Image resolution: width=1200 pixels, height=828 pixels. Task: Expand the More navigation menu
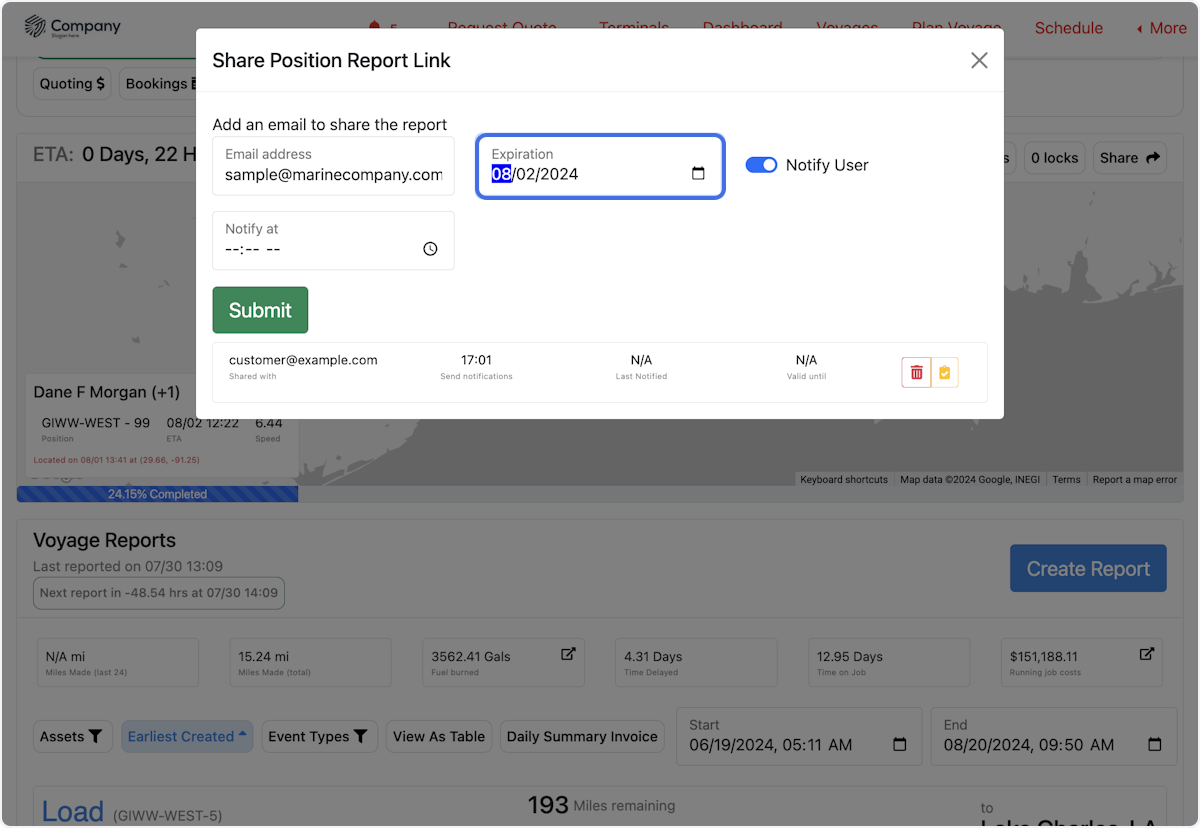click(1160, 28)
